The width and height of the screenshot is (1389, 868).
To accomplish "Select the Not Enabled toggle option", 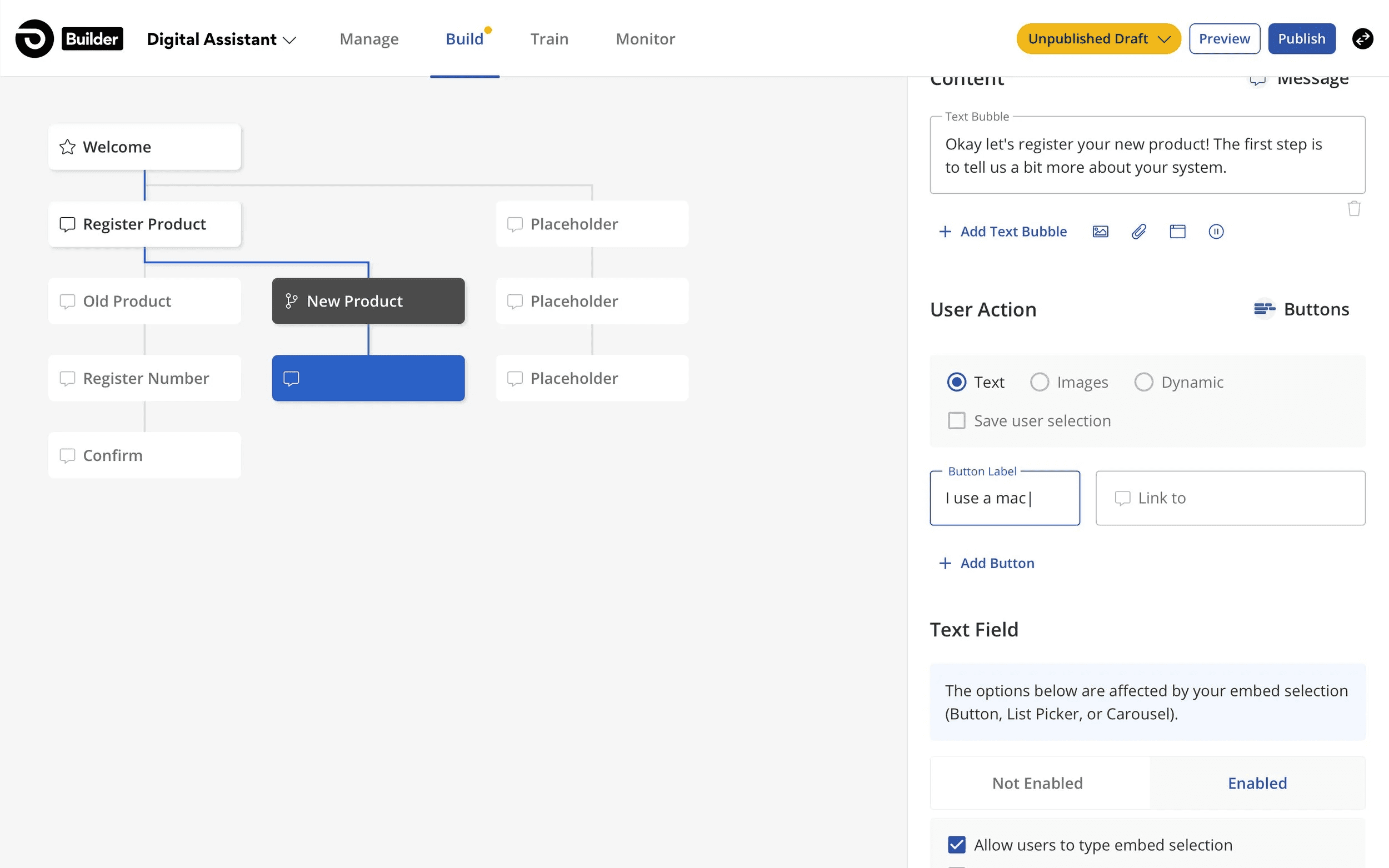I will 1037,783.
